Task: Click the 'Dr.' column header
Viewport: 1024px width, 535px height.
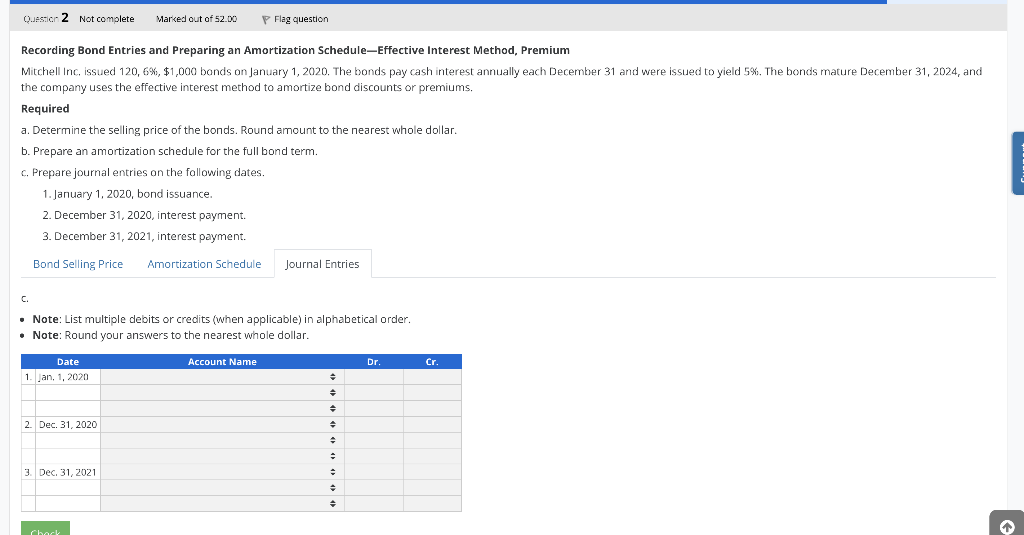Action: click(x=374, y=362)
